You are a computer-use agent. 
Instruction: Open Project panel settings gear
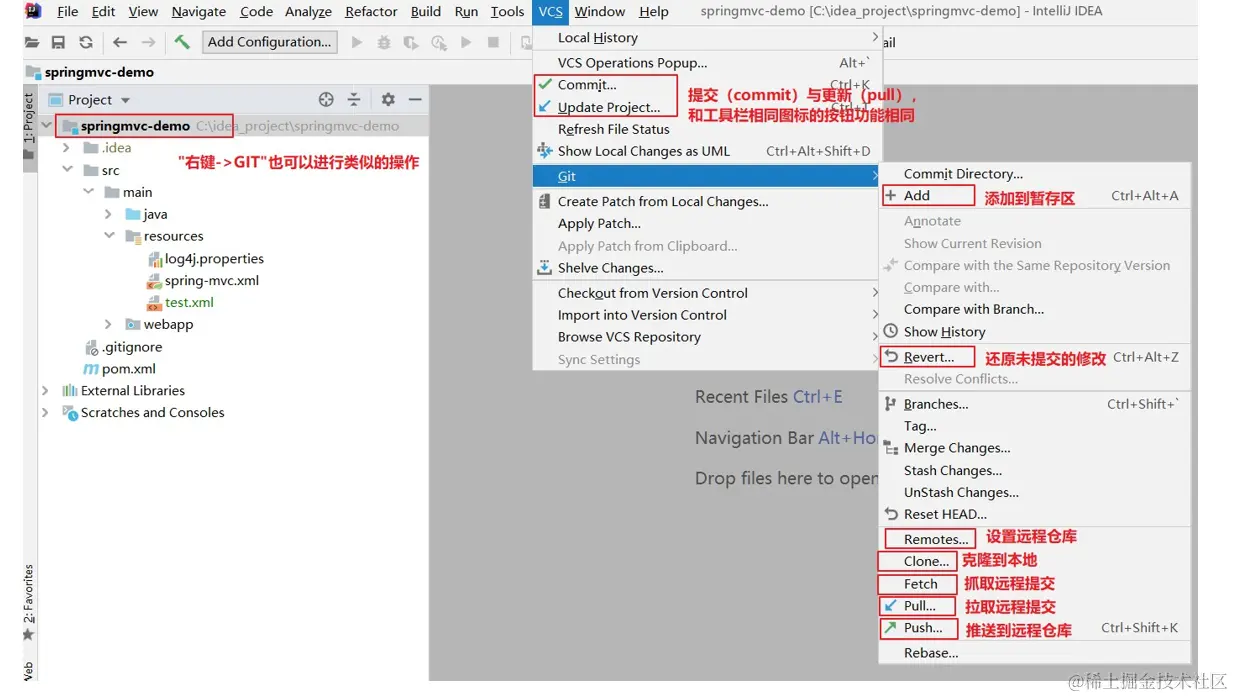[388, 100]
